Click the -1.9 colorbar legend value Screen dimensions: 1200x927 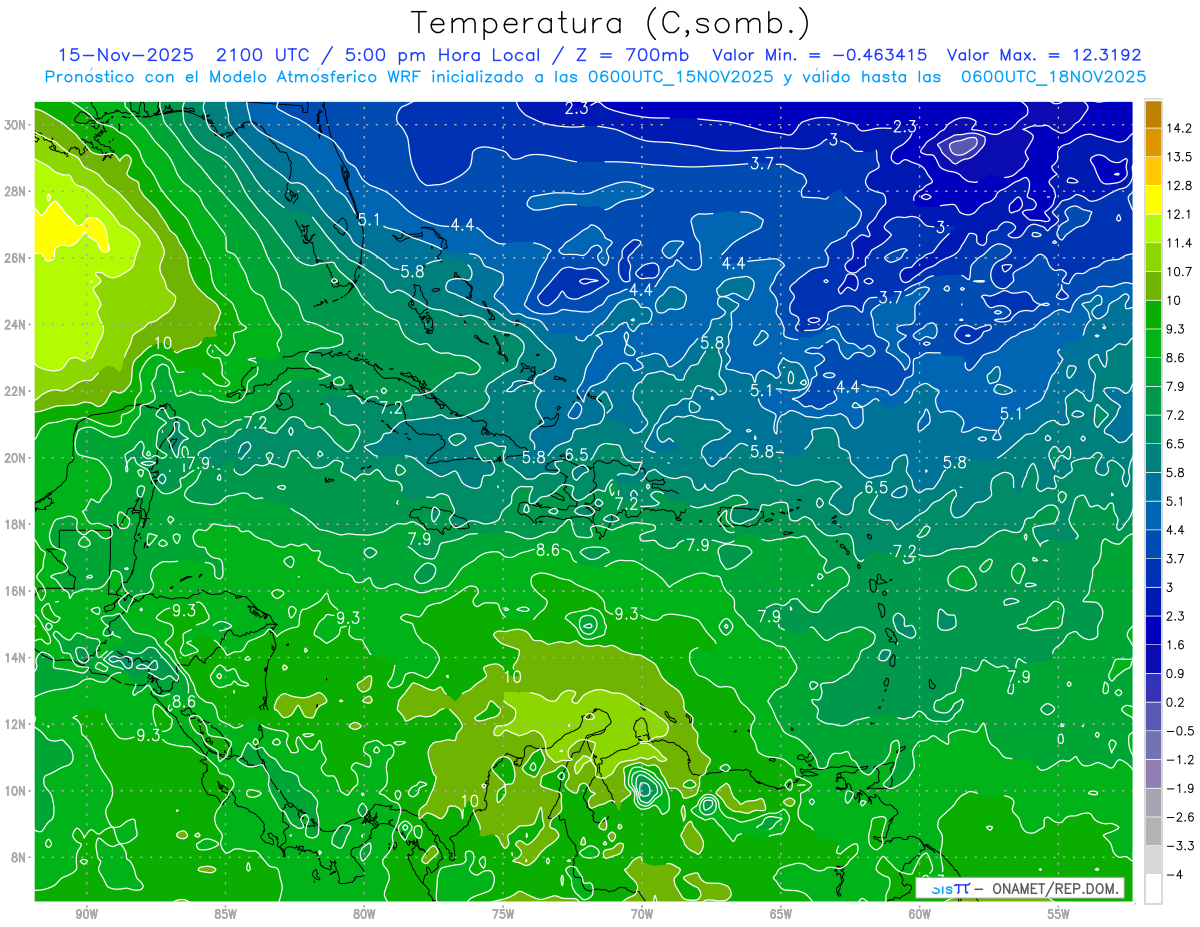(x=1178, y=788)
